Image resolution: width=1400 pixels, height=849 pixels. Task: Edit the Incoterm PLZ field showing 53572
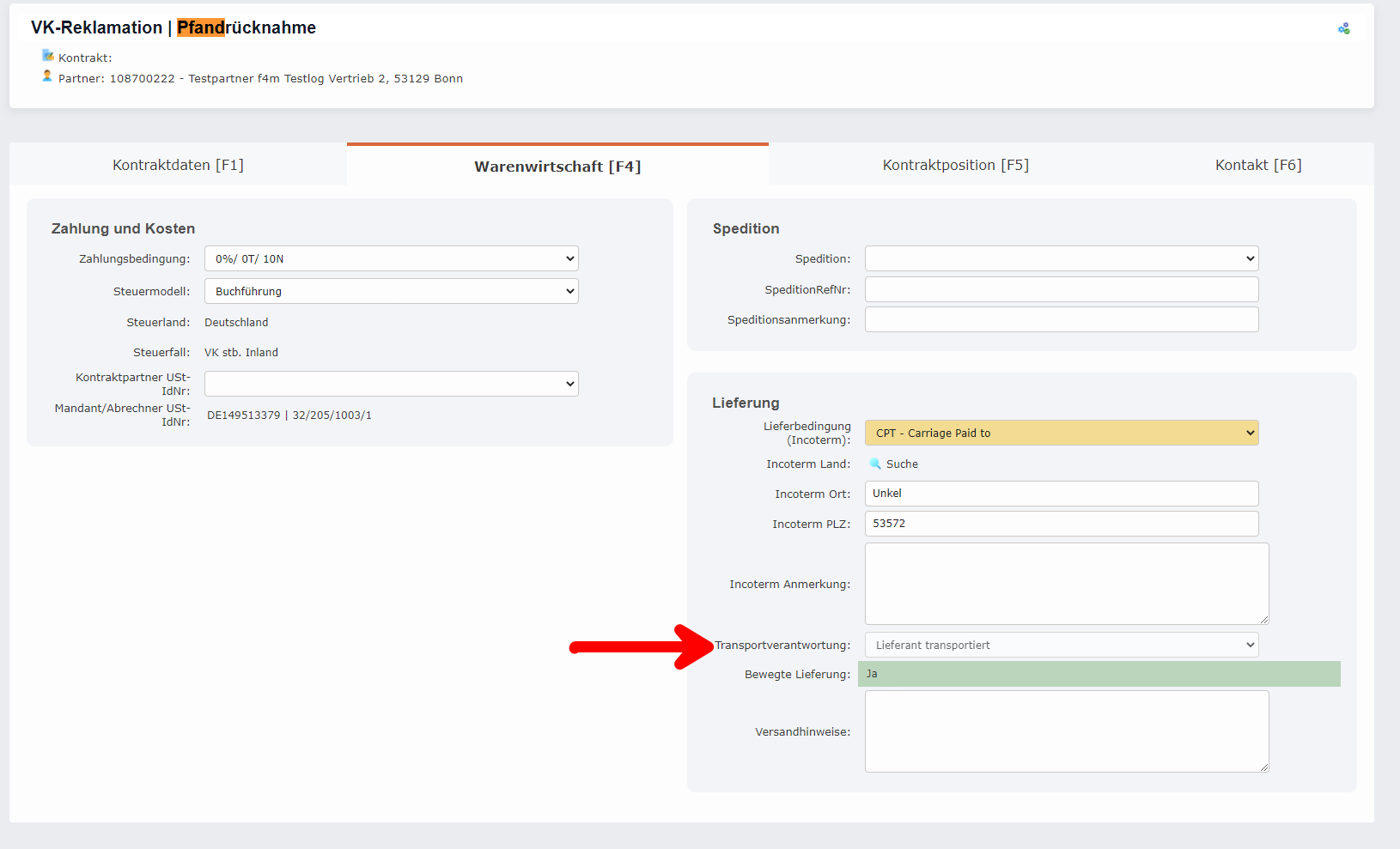(x=1062, y=524)
